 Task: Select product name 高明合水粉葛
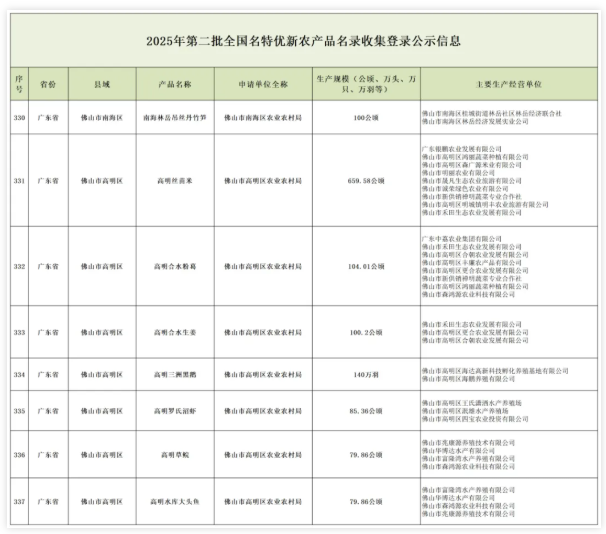coord(176,266)
